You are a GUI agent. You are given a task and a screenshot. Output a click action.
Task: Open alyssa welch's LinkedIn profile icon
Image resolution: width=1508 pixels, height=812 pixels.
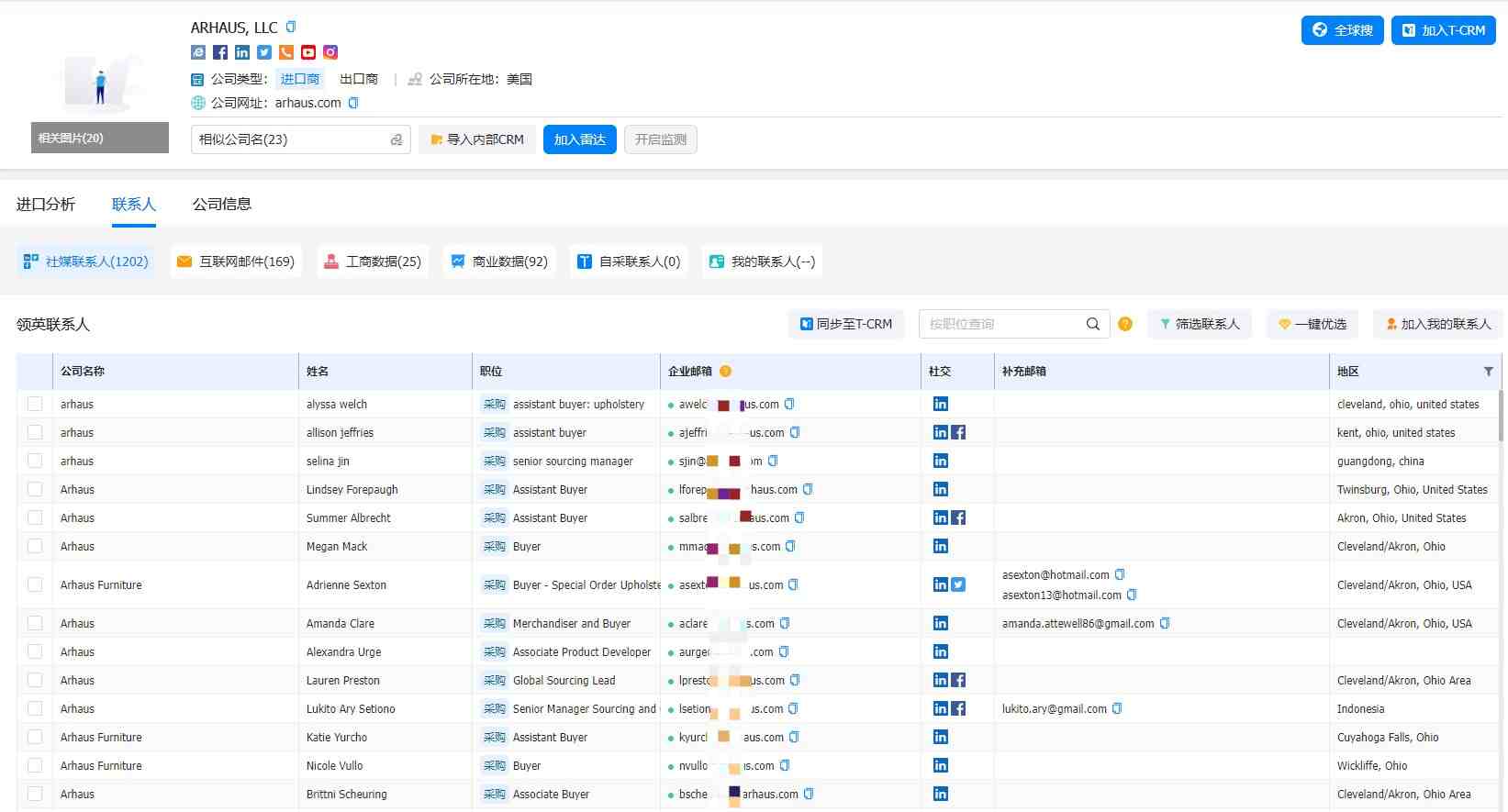(941, 404)
